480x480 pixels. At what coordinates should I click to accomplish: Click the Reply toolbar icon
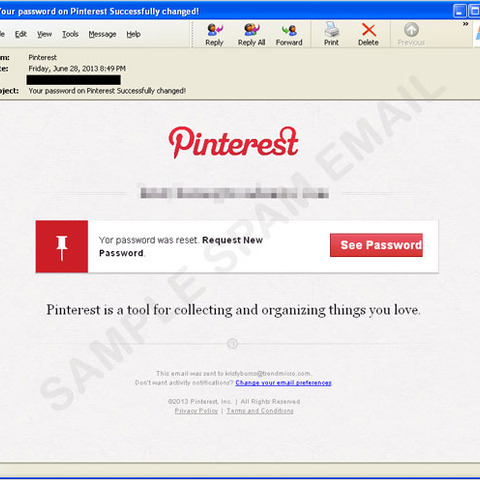coord(214,34)
